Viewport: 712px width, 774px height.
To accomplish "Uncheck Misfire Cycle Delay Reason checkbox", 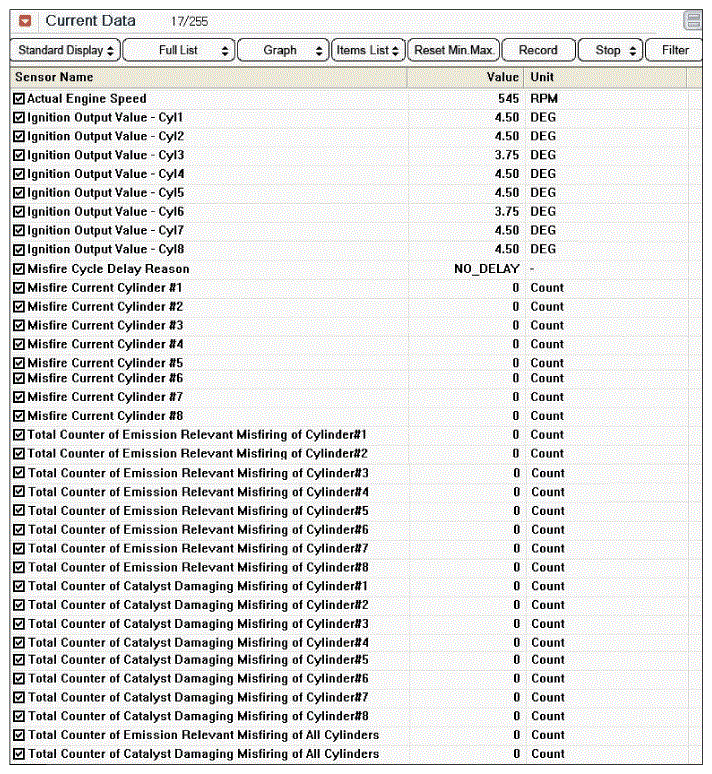I will click(19, 269).
